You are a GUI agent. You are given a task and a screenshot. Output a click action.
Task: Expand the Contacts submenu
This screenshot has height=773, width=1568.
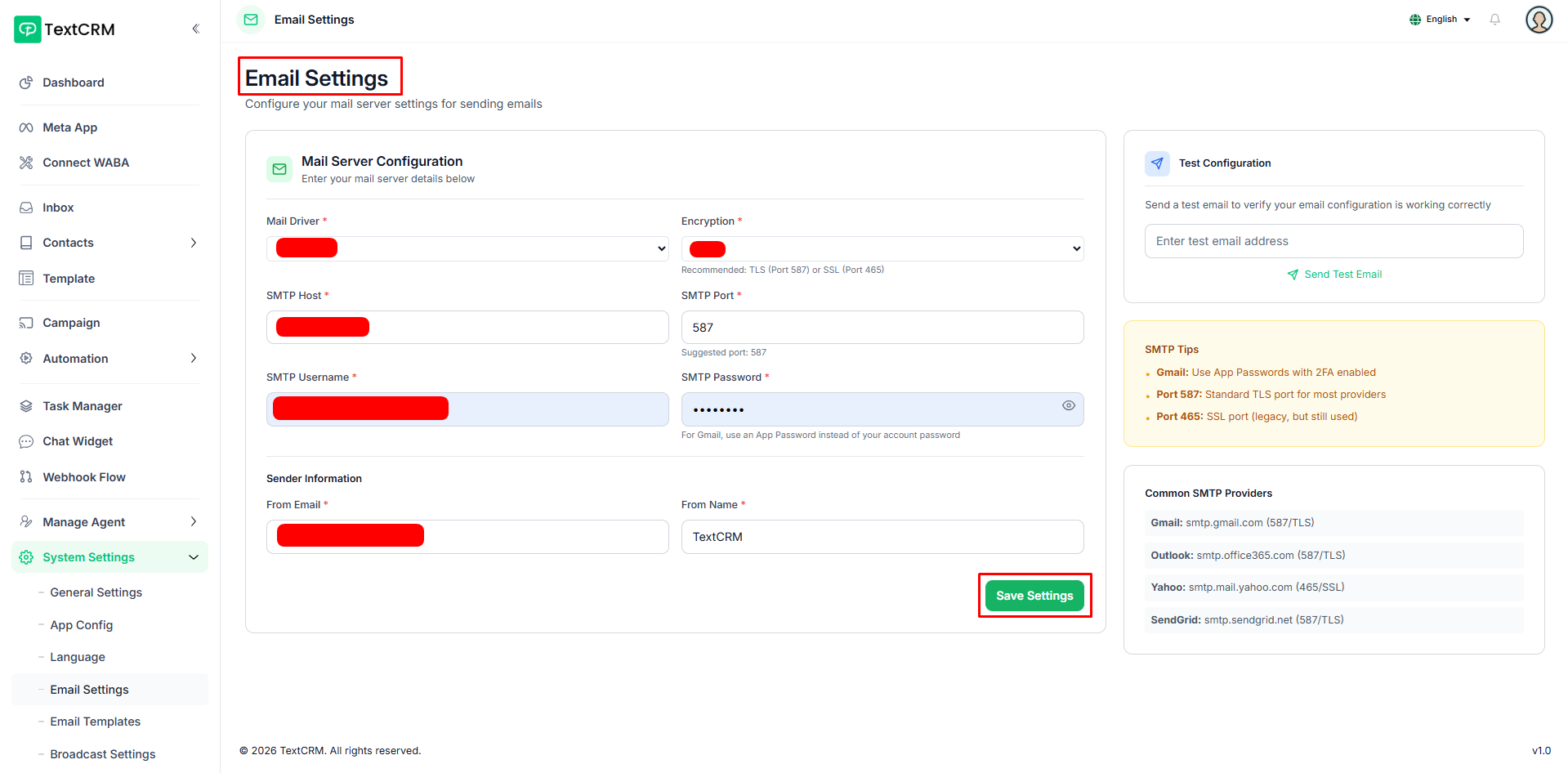(x=193, y=243)
